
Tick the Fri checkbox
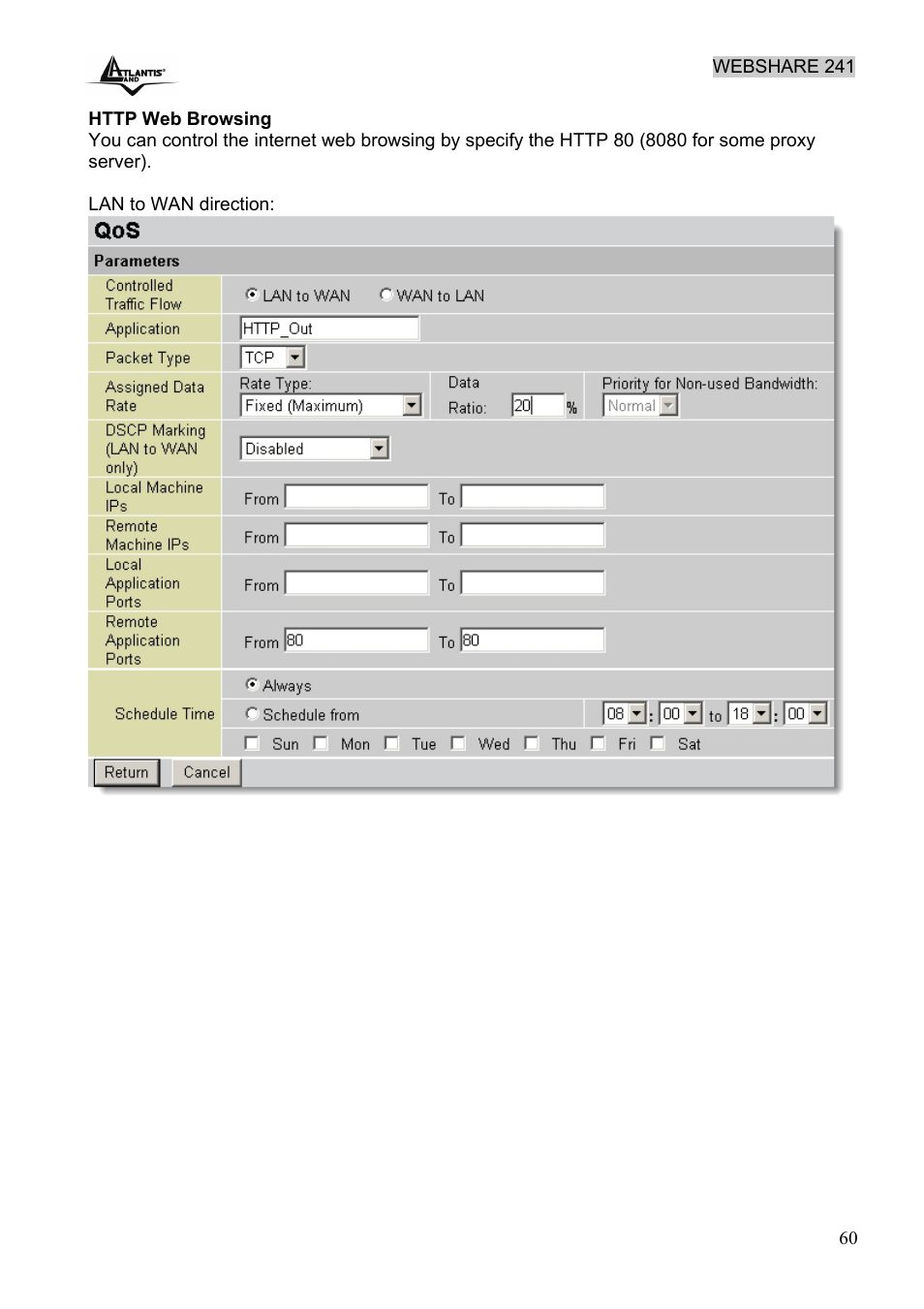598,743
